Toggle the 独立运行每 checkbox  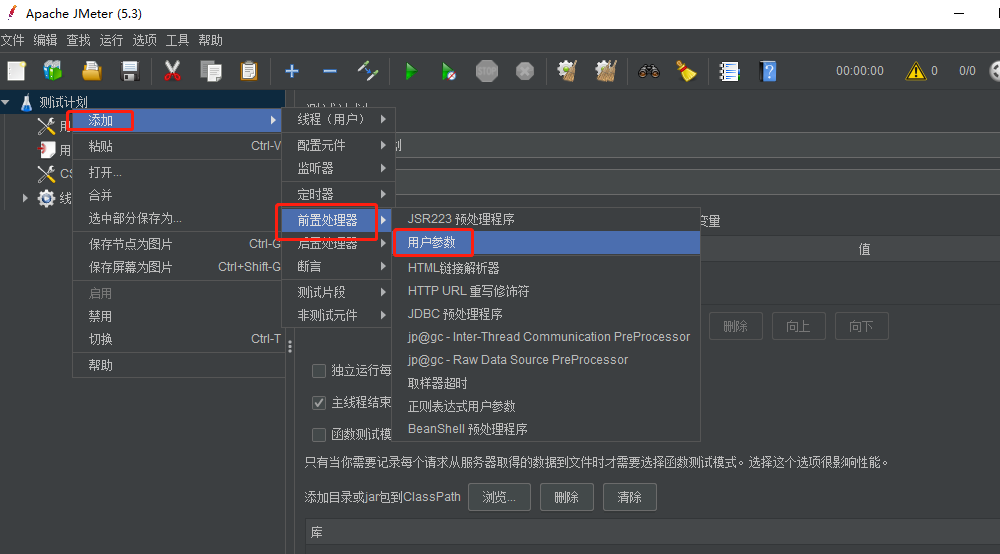(x=319, y=370)
